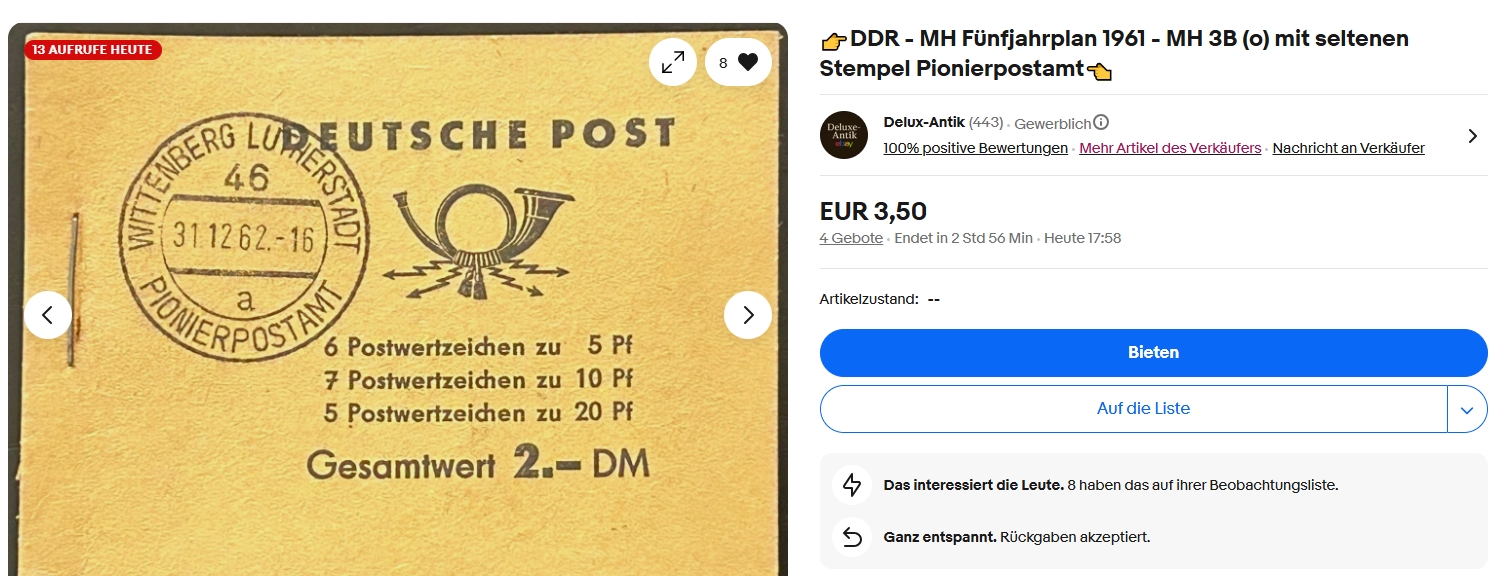Click the Bieten button
The width and height of the screenshot is (1494, 576).
[1154, 353]
